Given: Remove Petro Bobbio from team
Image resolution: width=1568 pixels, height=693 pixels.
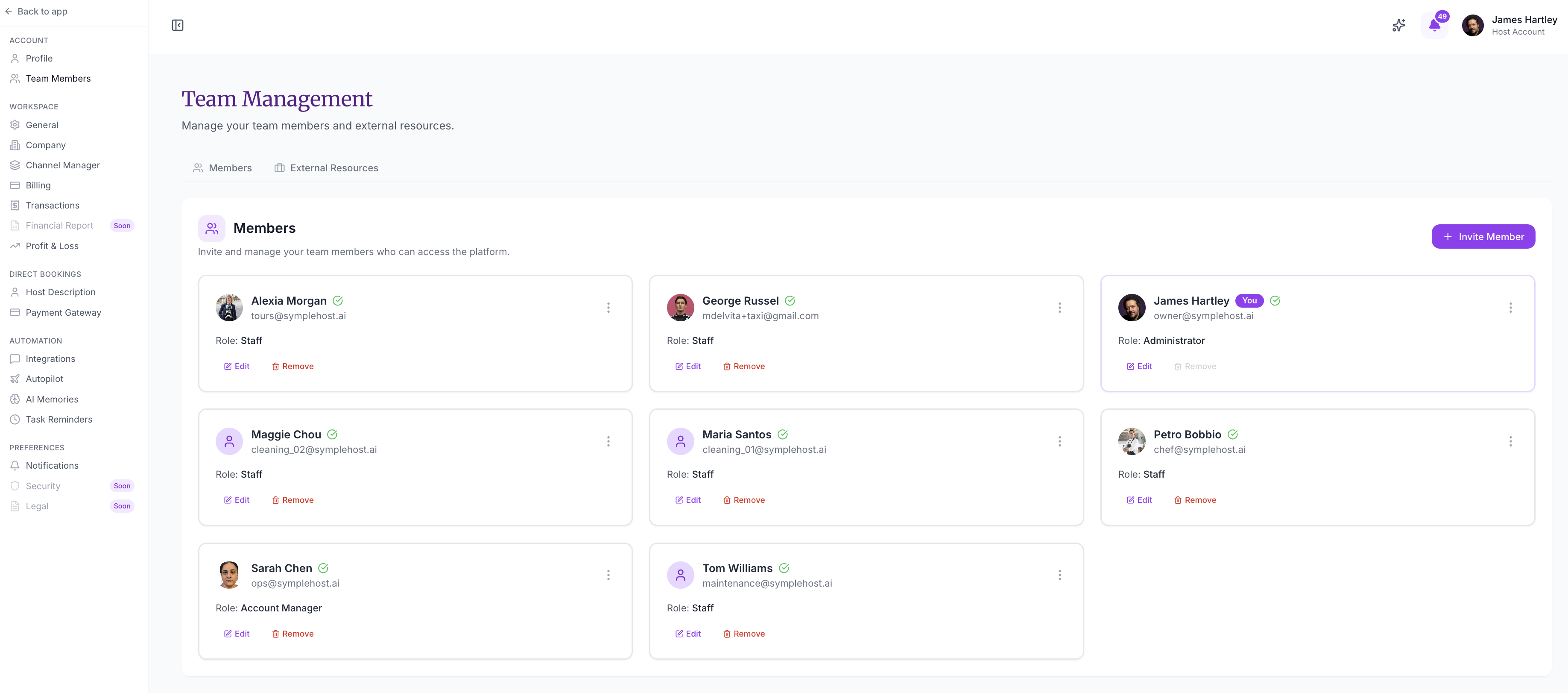Looking at the screenshot, I should click(x=1195, y=501).
